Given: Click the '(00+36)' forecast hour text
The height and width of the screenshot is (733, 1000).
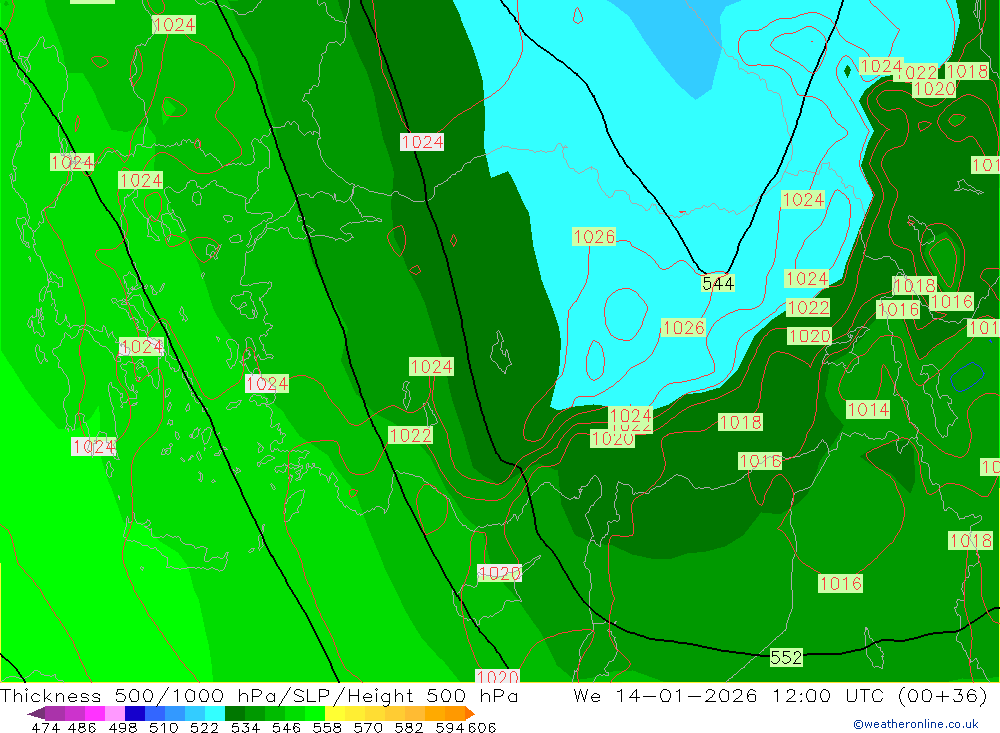Looking at the screenshot, I should click(943, 695).
